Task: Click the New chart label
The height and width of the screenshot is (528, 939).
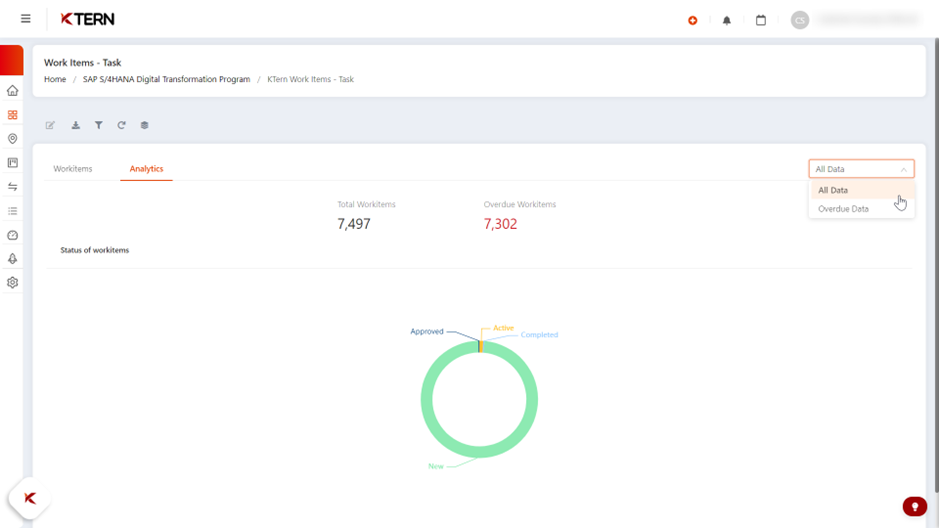Action: [x=435, y=466]
